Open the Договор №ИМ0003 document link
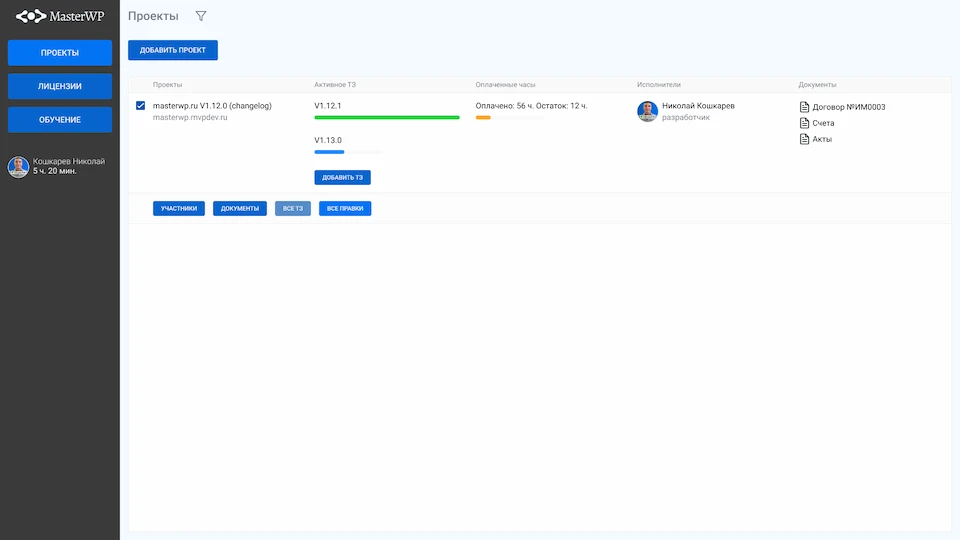Screen dimensions: 960x540 pos(849,107)
